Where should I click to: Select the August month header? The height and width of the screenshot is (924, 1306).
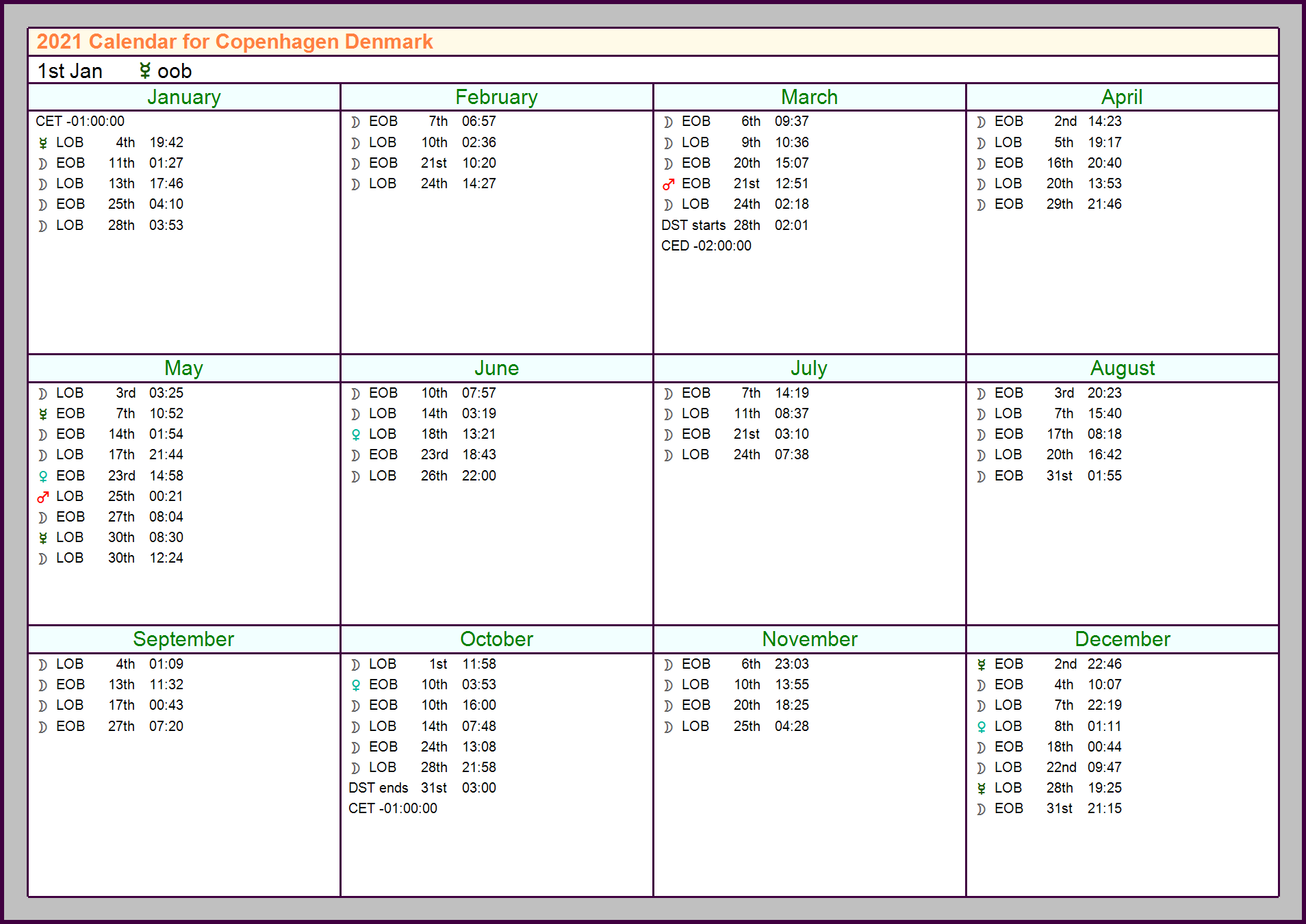[1123, 368]
